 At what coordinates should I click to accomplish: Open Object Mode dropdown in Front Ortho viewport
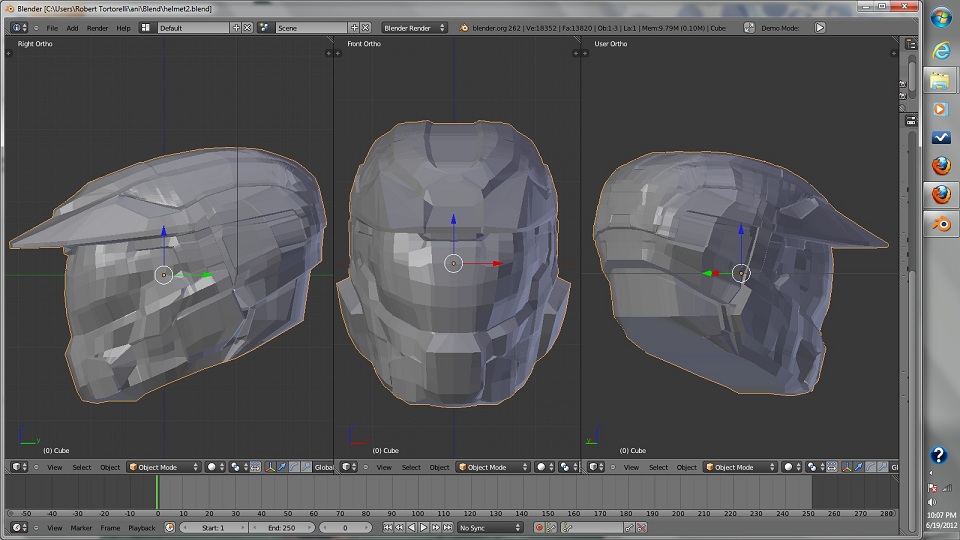point(493,467)
